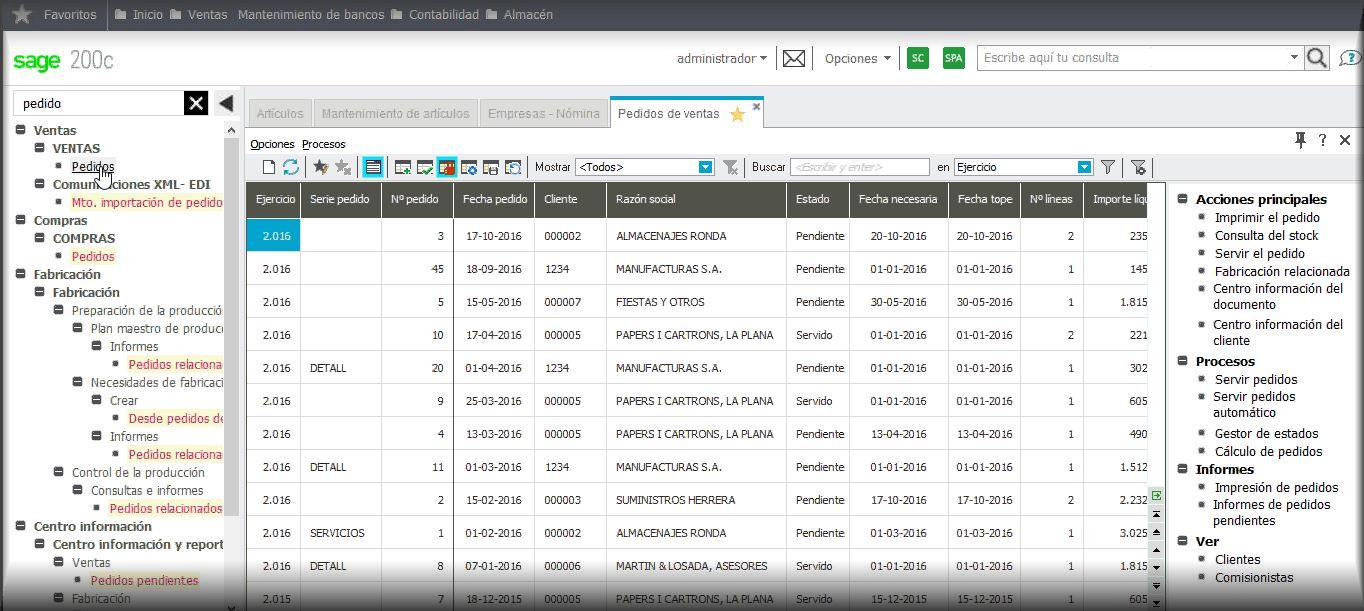Collapse the side menu with the arrow
This screenshot has width=1364, height=611.
tap(226, 103)
